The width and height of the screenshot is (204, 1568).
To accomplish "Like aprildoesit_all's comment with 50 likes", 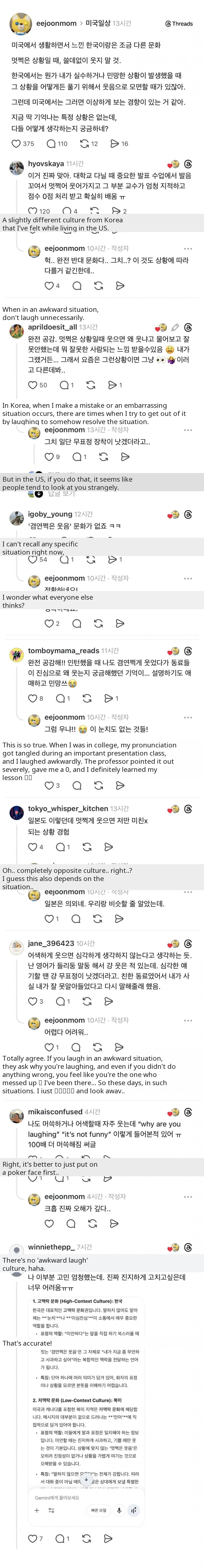I will coord(33,385).
